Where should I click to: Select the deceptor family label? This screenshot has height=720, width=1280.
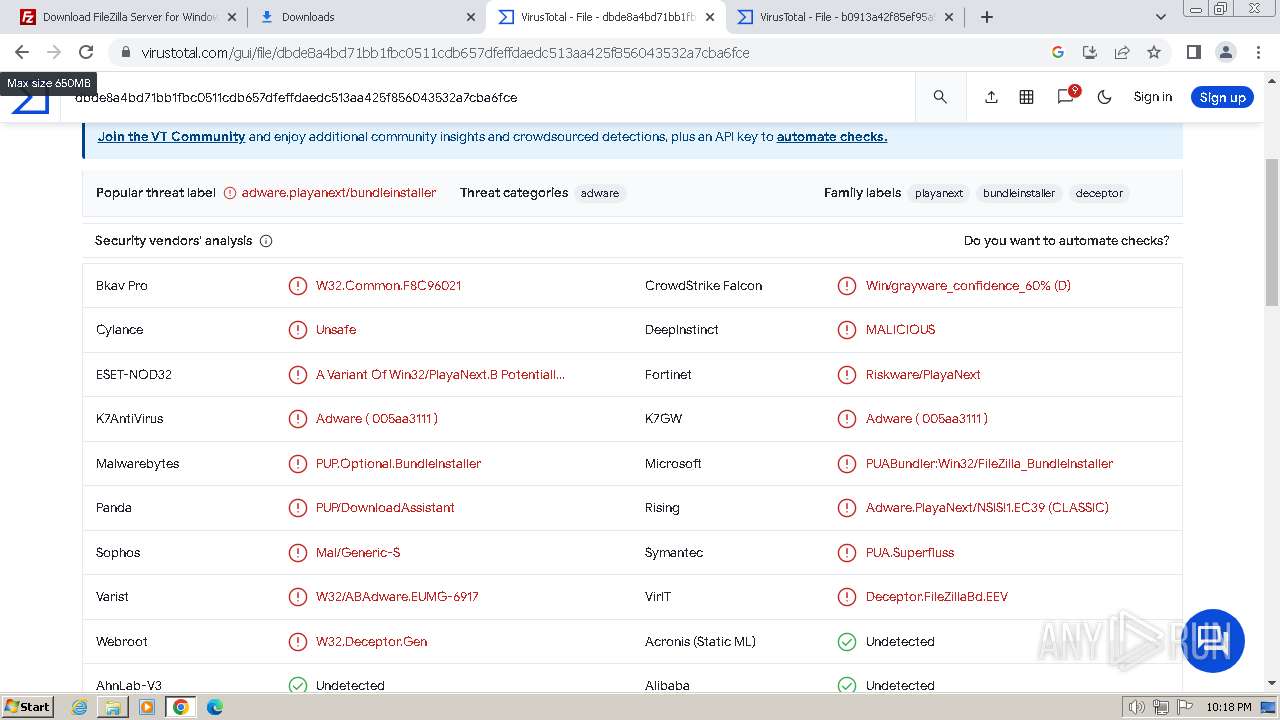click(1099, 193)
